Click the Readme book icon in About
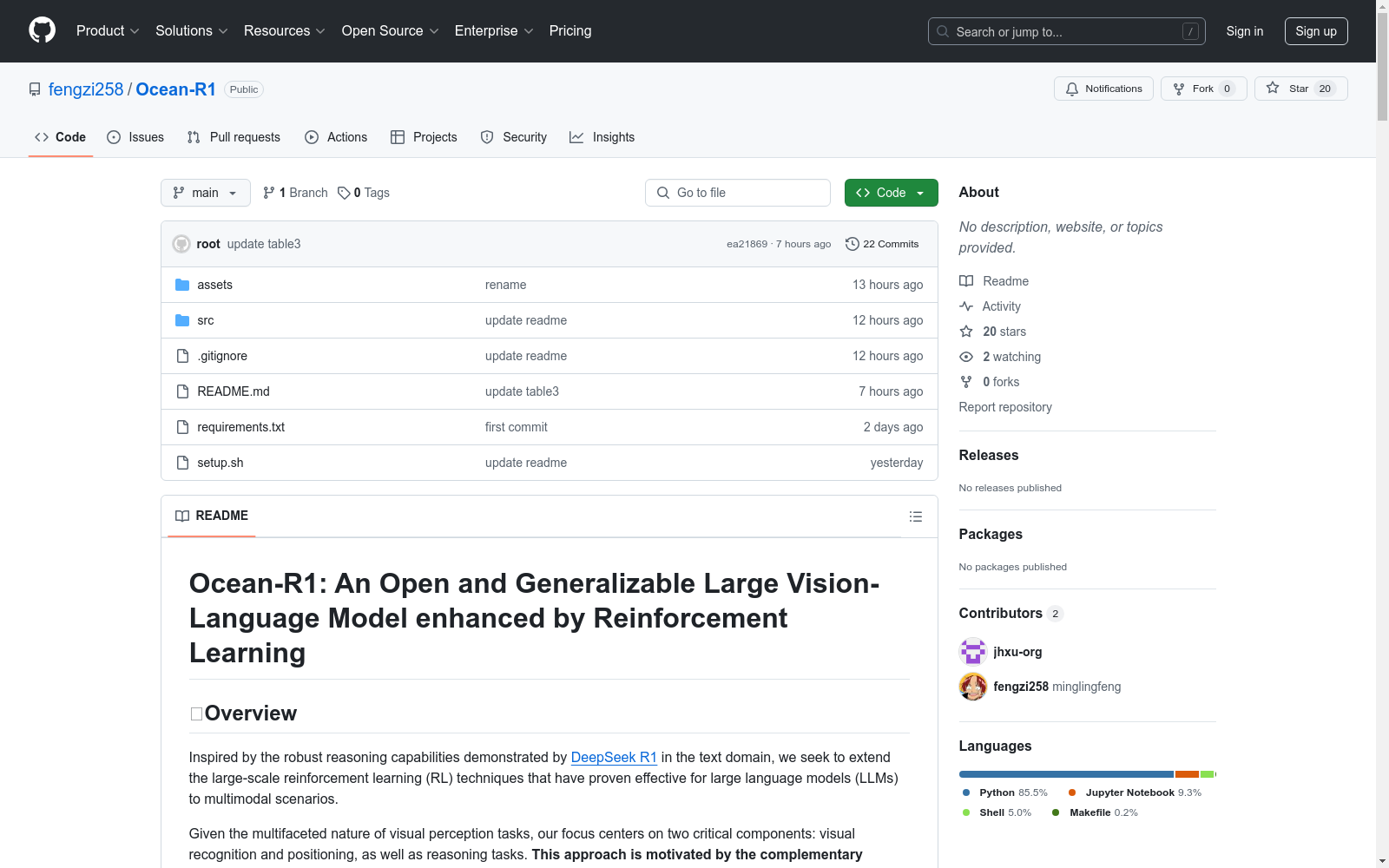1389x868 pixels. coord(966,281)
